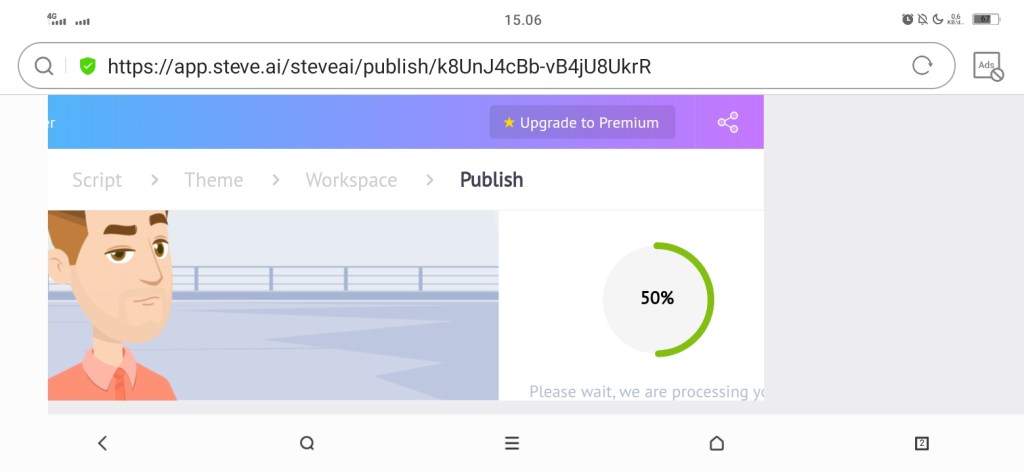Open the ad blocker icon
This screenshot has width=1024, height=472.
pyautogui.click(x=988, y=67)
